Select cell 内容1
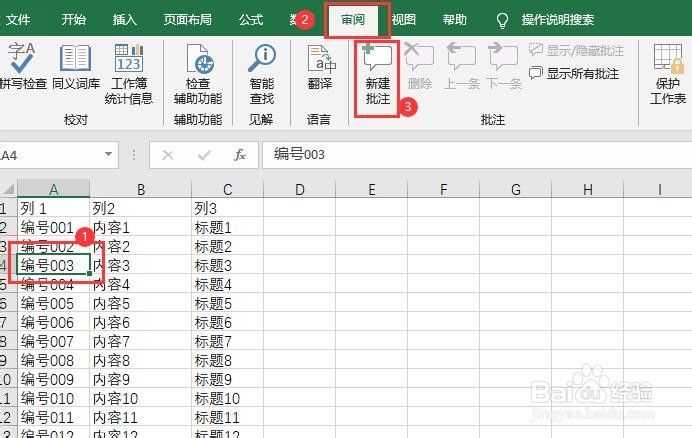The width and height of the screenshot is (692, 438). pos(141,227)
